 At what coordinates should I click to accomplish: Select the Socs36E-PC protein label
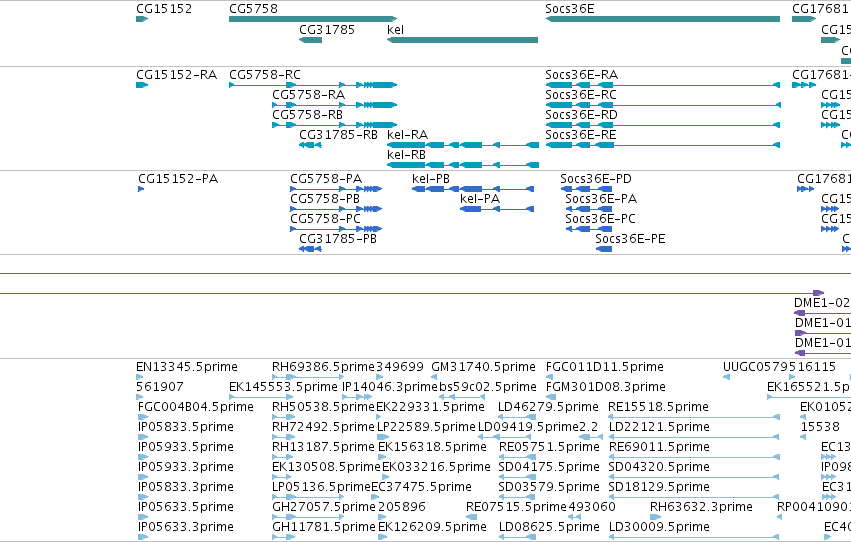(x=600, y=219)
